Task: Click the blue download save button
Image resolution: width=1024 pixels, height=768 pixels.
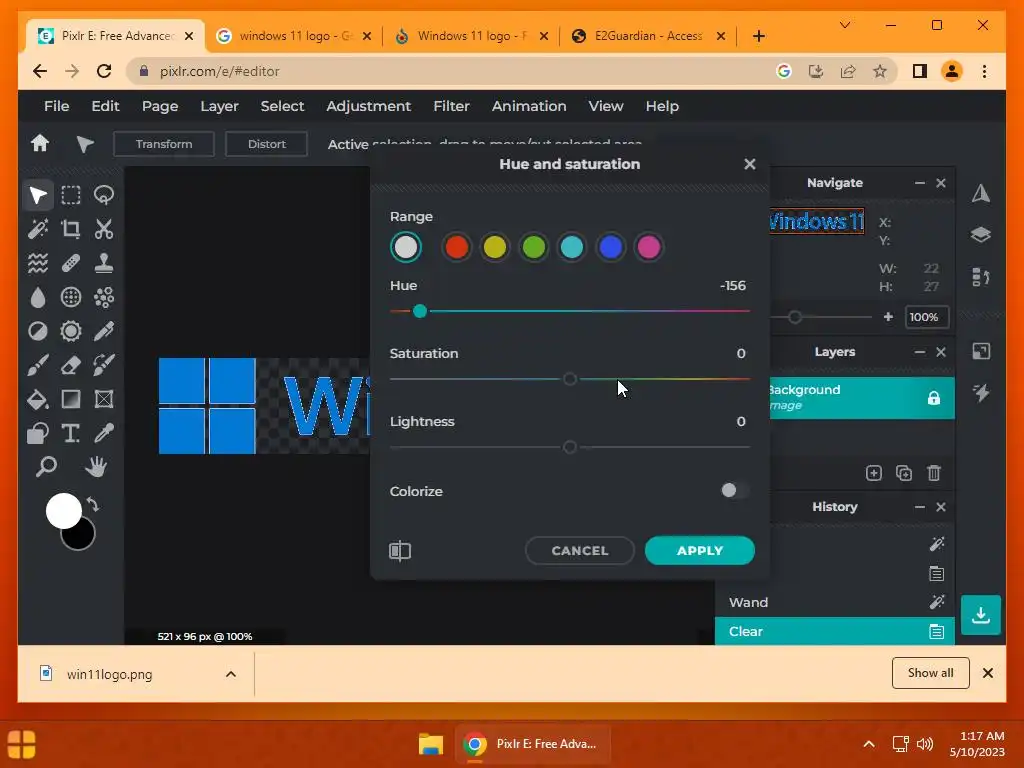Action: pos(980,615)
